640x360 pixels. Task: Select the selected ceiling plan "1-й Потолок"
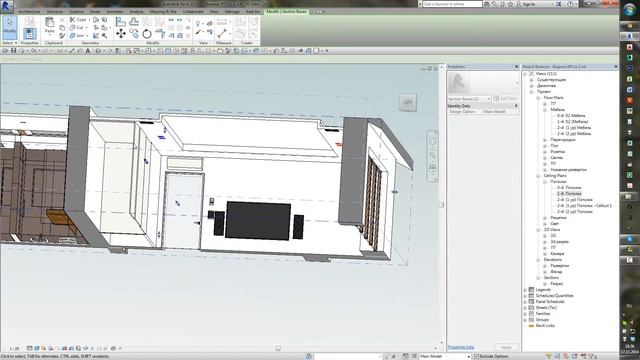(x=569, y=194)
